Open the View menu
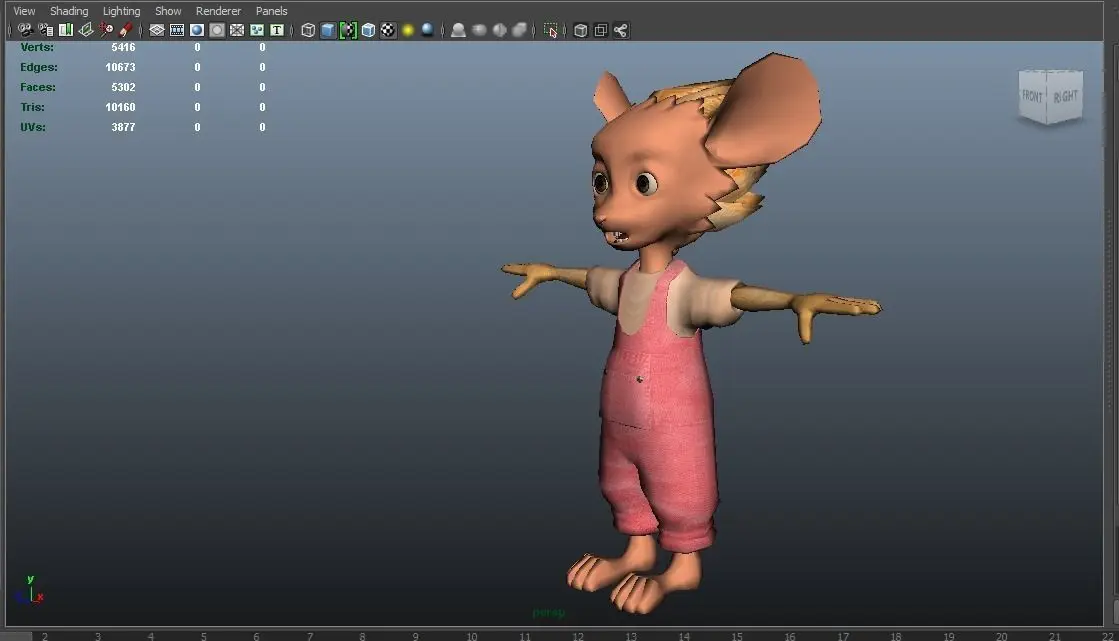The height and width of the screenshot is (641, 1119). (x=24, y=11)
